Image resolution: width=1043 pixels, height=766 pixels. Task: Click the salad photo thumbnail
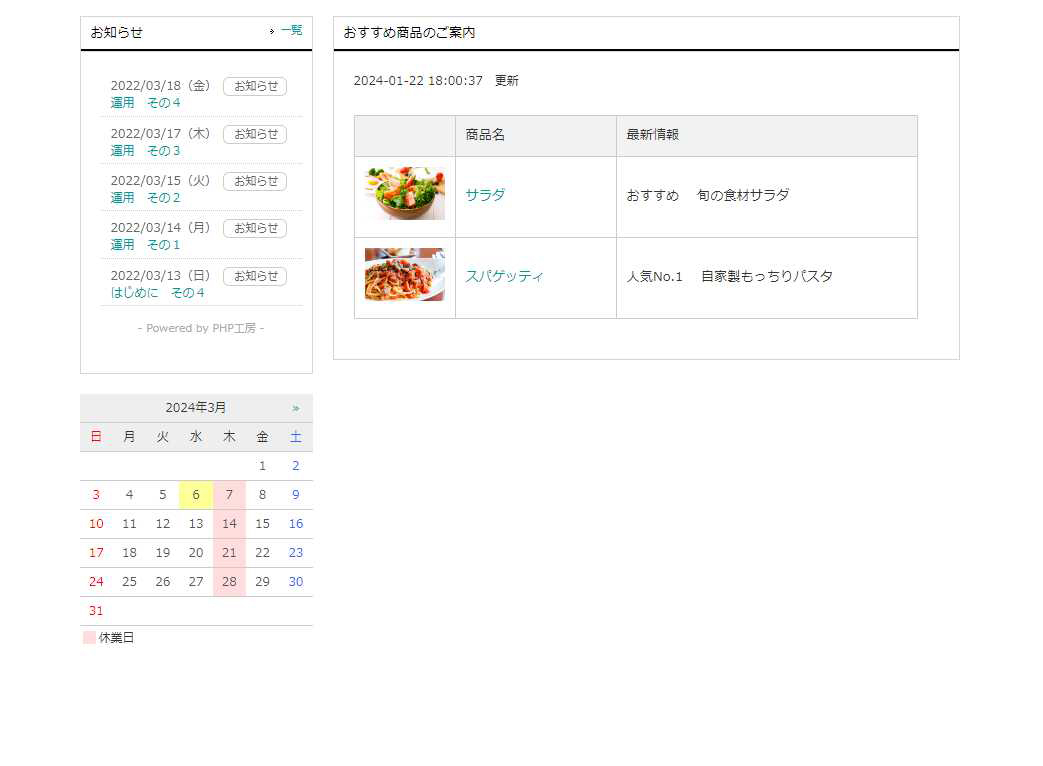coord(404,191)
